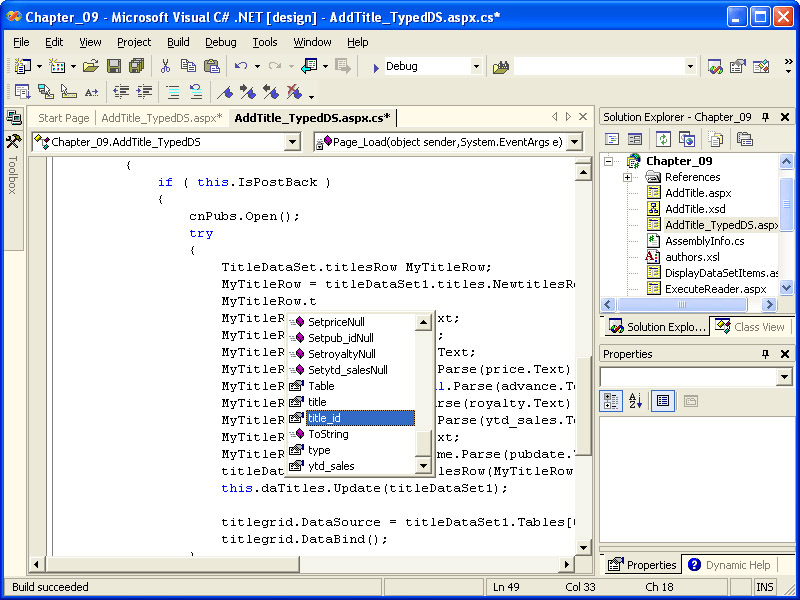The image size is (800, 600).
Task: Click the Open File folder icon
Action: (x=91, y=66)
